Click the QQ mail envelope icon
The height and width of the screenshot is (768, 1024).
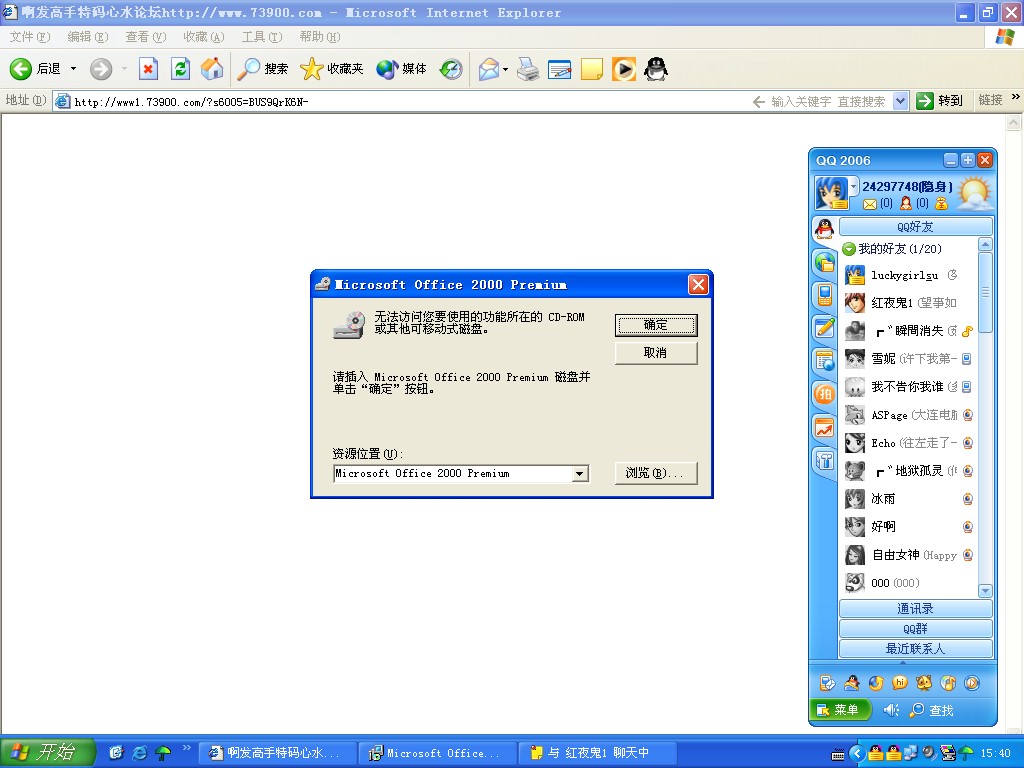tap(869, 204)
